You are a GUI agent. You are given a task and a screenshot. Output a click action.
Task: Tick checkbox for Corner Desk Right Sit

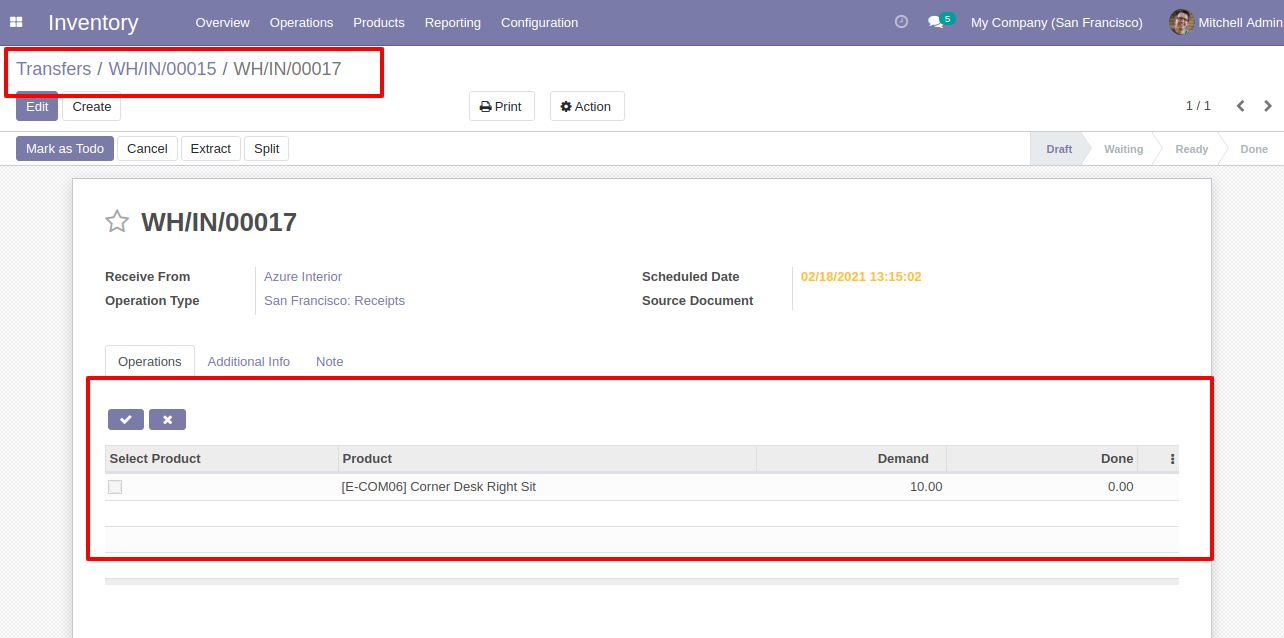click(115, 487)
